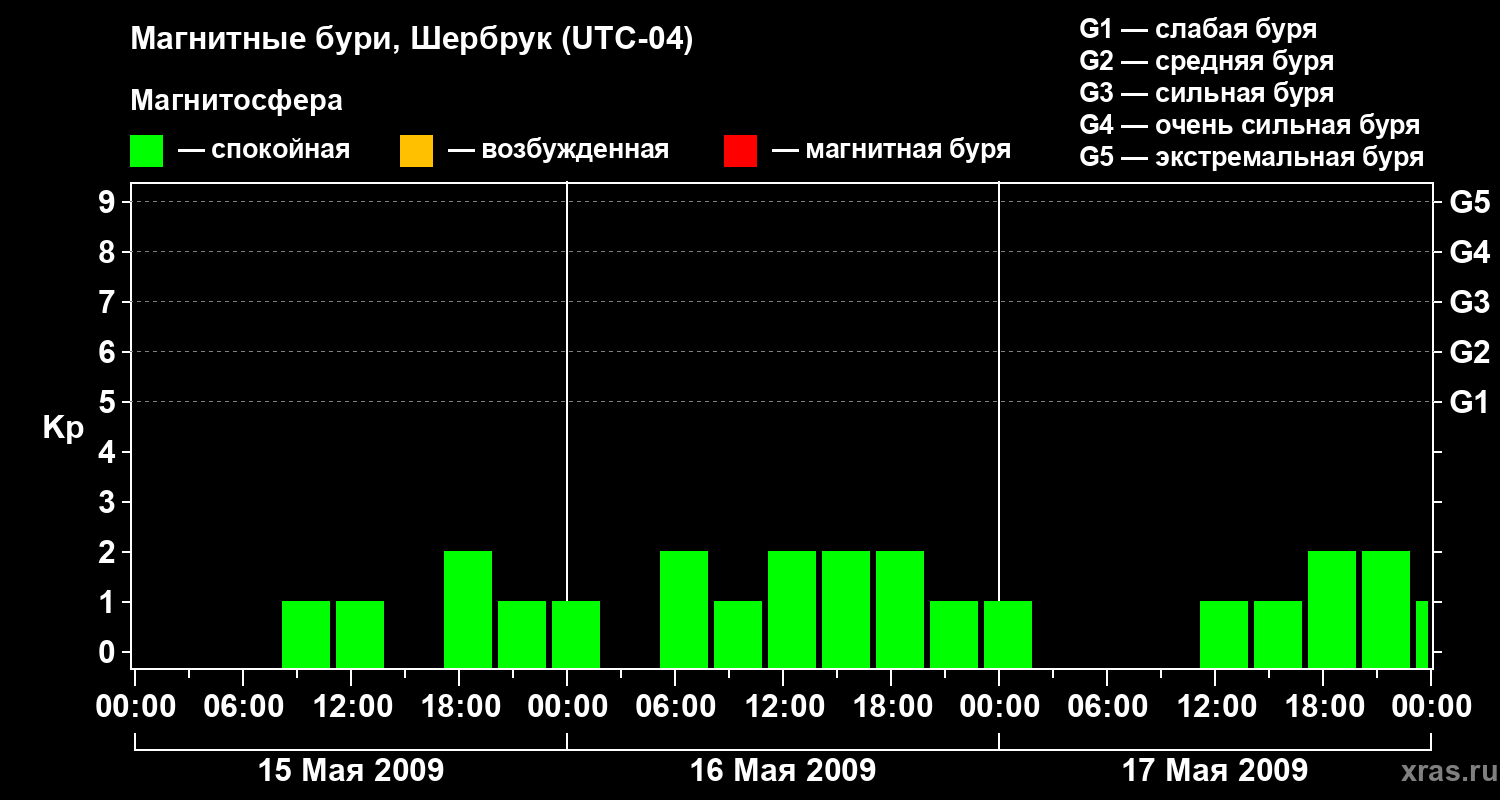Click the G1 label beside the plot
Viewport: 1500px width, 800px height.
pos(1469,402)
